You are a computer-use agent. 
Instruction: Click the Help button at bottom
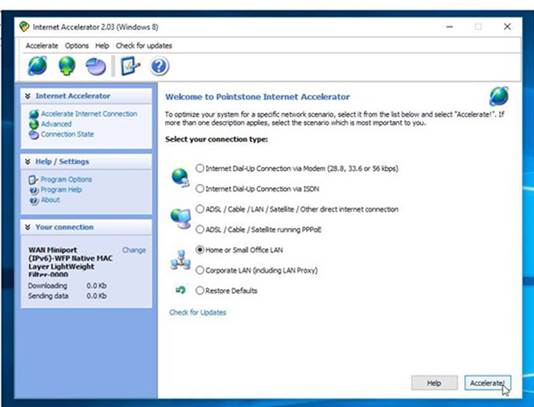pos(434,383)
